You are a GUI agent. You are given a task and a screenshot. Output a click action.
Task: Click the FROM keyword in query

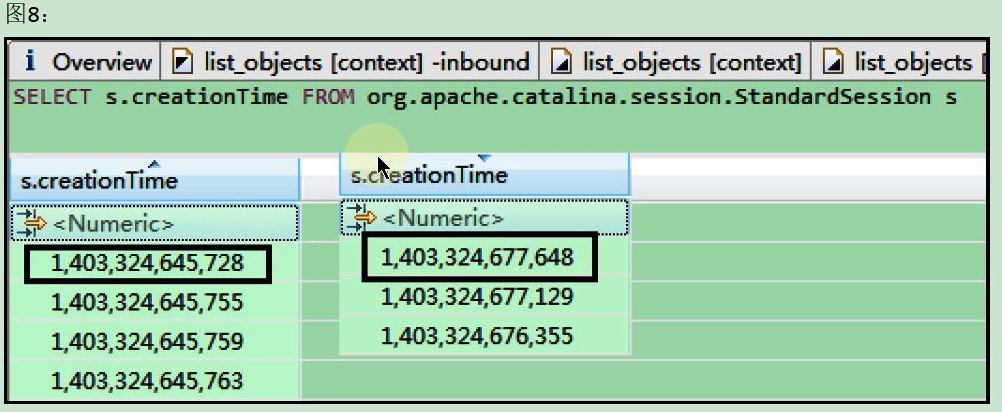328,97
